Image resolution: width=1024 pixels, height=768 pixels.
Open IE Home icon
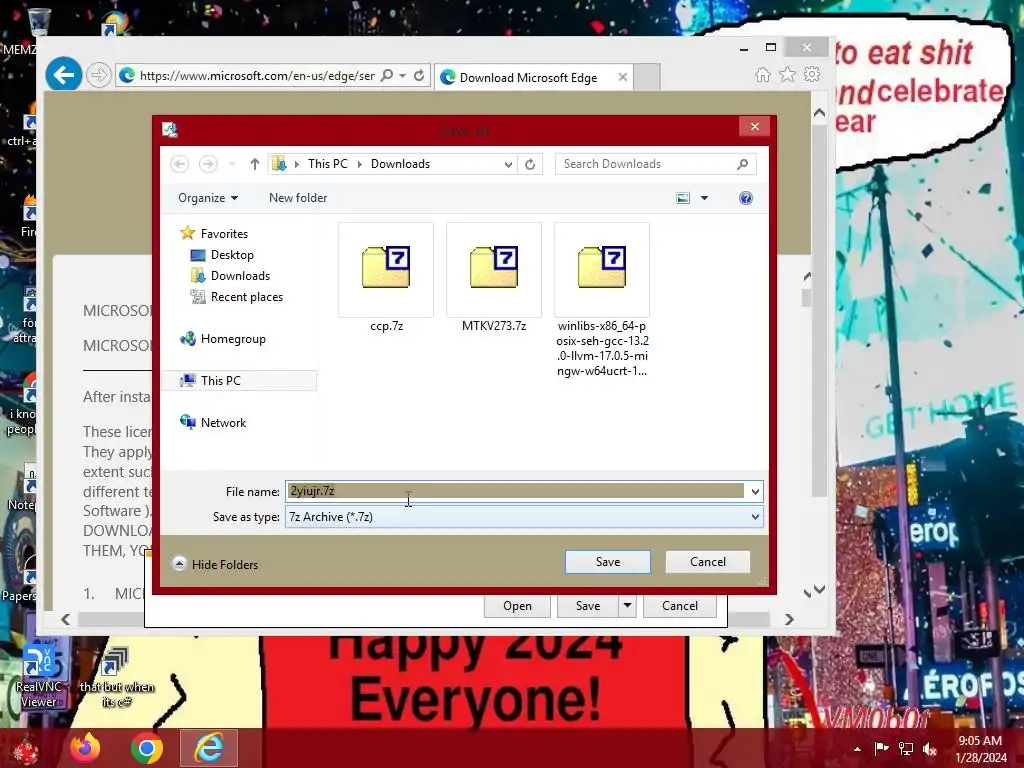pyautogui.click(x=762, y=74)
